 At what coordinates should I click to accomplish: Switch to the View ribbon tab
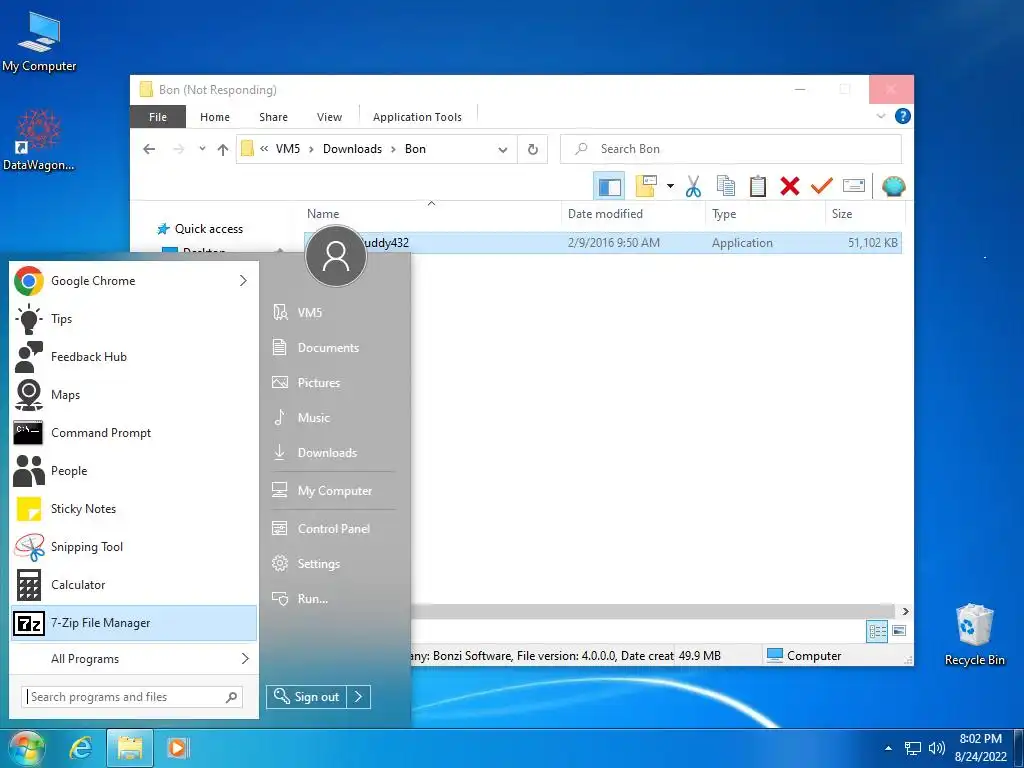pyautogui.click(x=329, y=117)
